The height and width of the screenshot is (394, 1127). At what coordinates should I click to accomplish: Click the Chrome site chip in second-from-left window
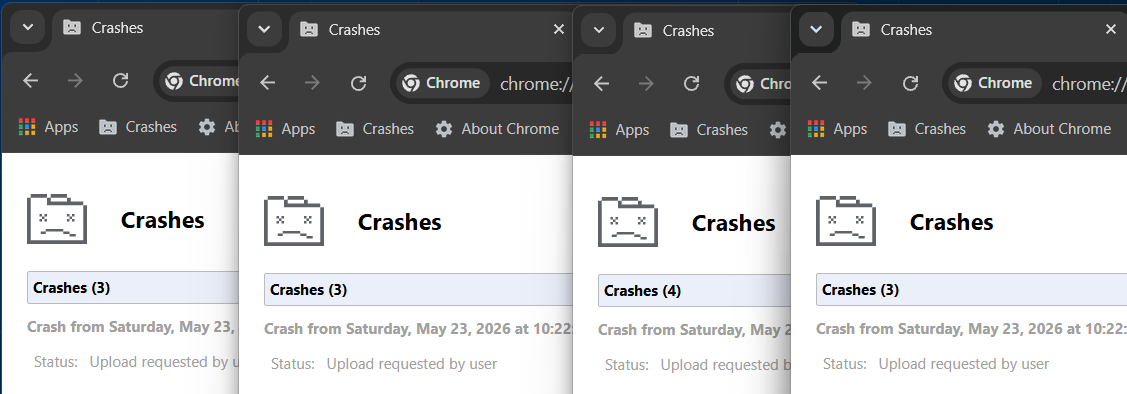443,83
